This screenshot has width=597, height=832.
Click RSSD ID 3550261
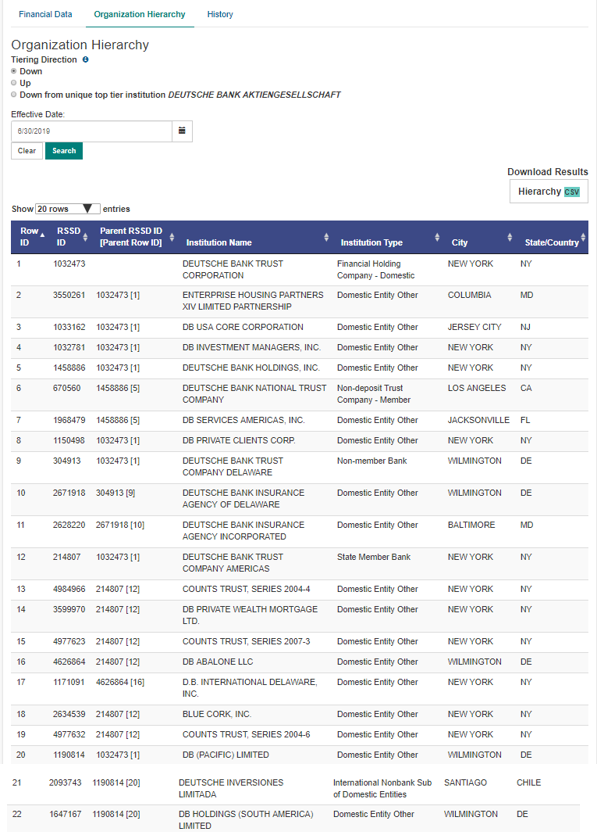click(69, 295)
